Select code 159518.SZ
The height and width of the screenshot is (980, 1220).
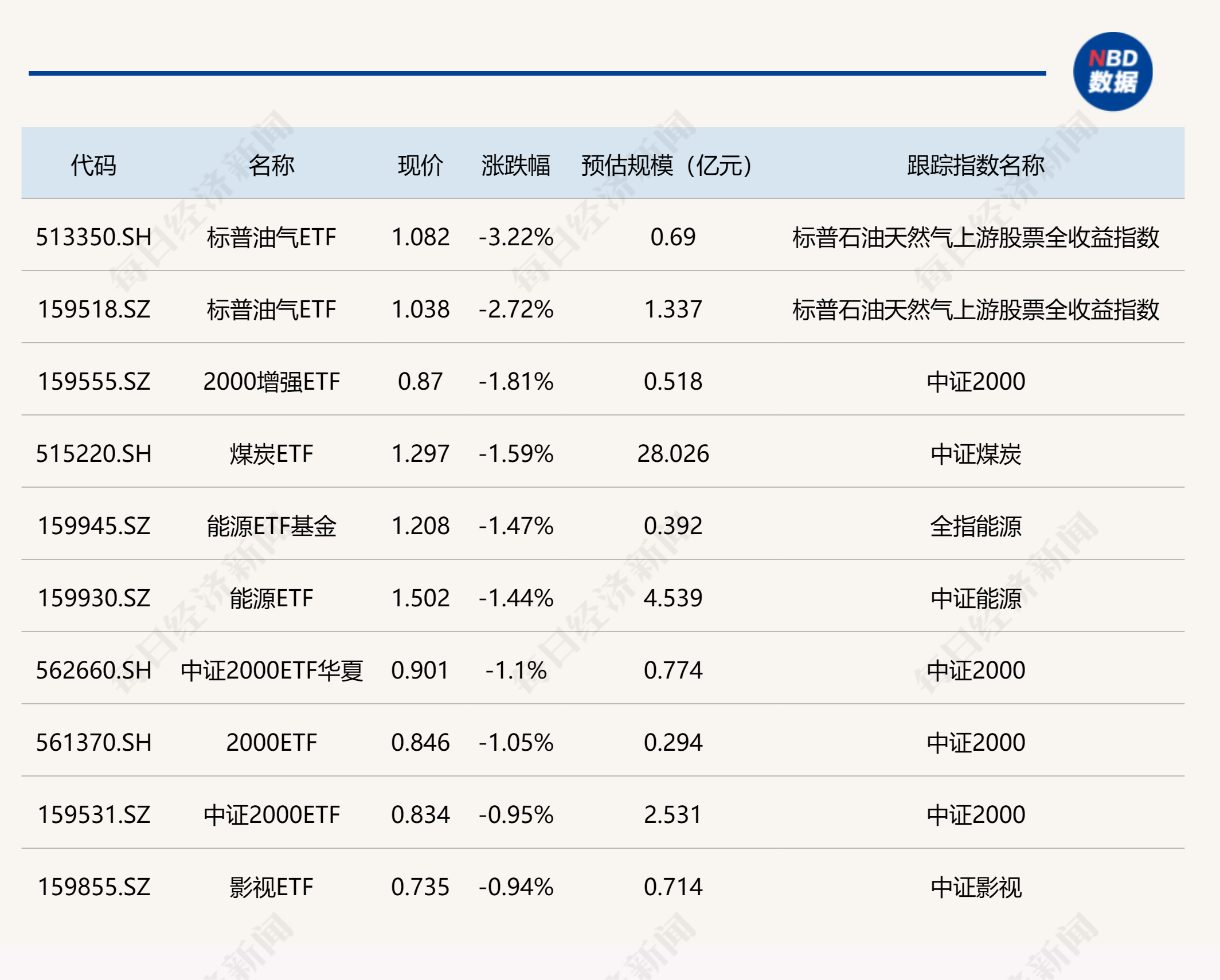tap(93, 309)
